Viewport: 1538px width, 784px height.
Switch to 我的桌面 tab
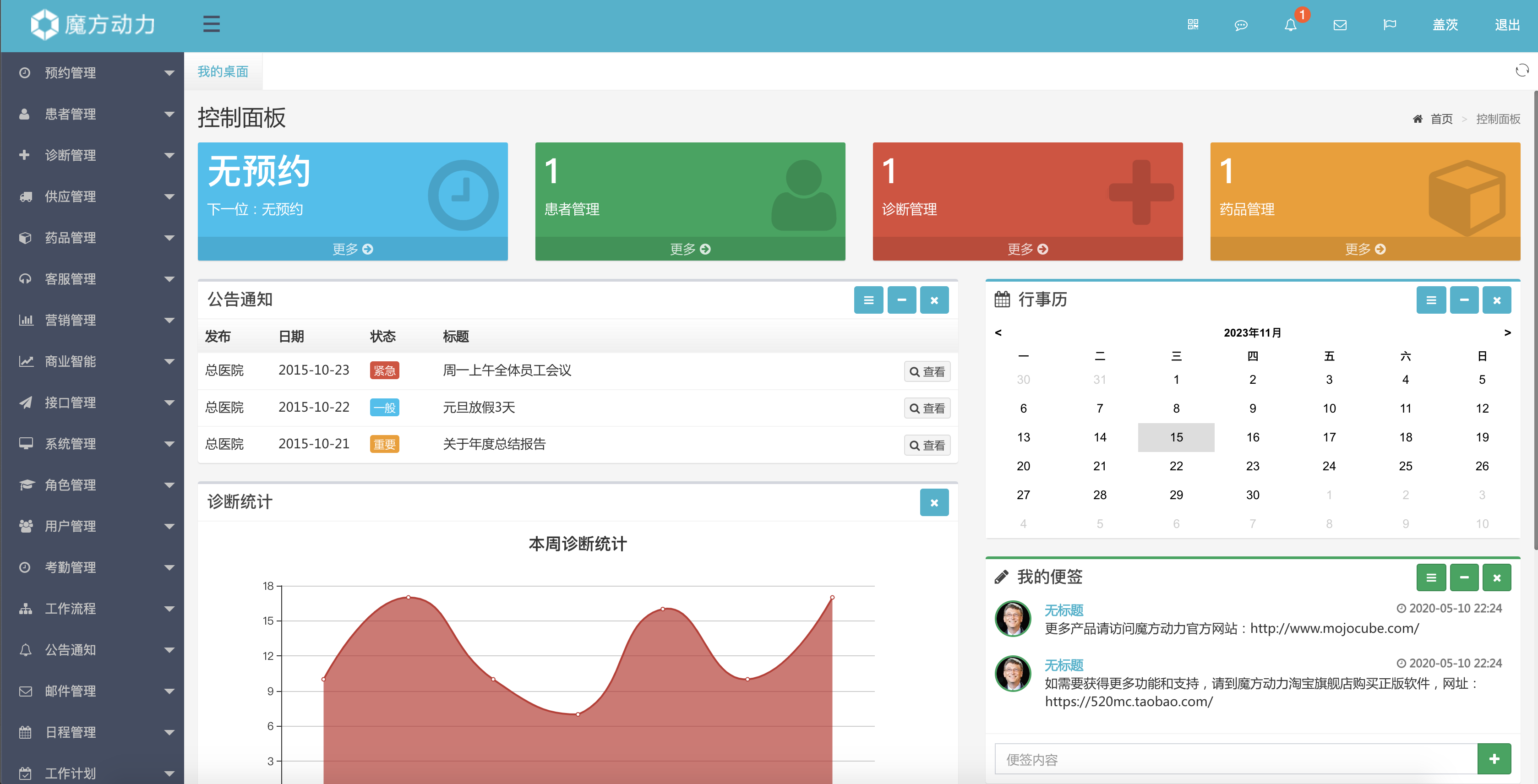[x=223, y=71]
